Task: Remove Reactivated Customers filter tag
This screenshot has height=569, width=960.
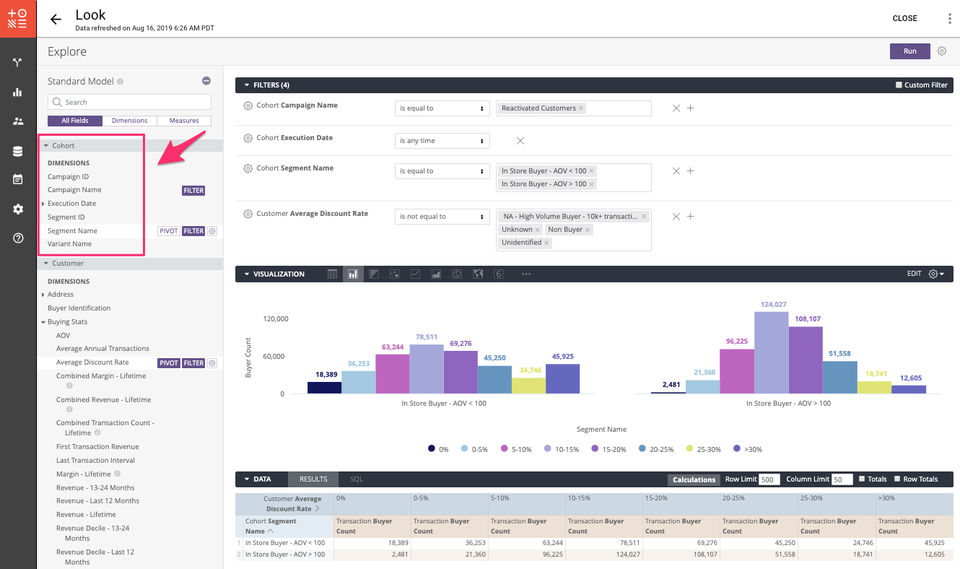Action: [581, 108]
